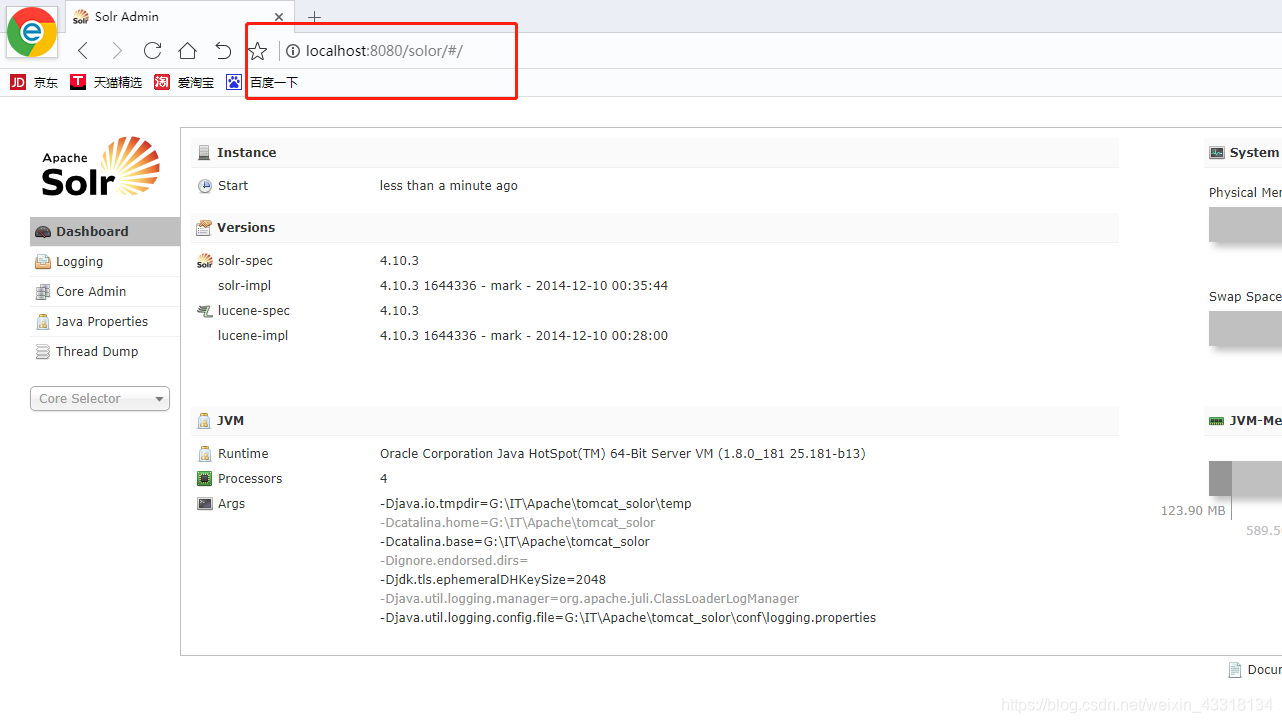Click the browser forward arrow

click(x=117, y=51)
